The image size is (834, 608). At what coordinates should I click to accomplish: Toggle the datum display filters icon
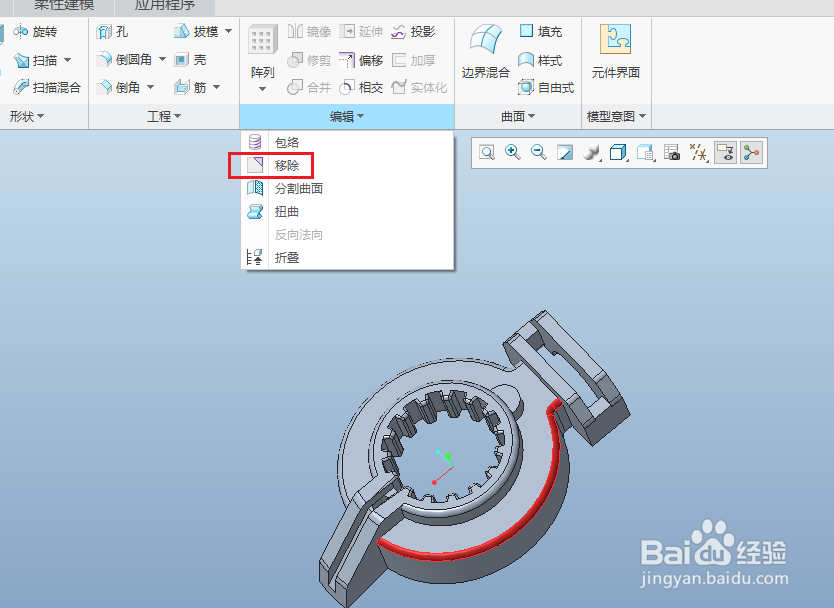pos(698,153)
